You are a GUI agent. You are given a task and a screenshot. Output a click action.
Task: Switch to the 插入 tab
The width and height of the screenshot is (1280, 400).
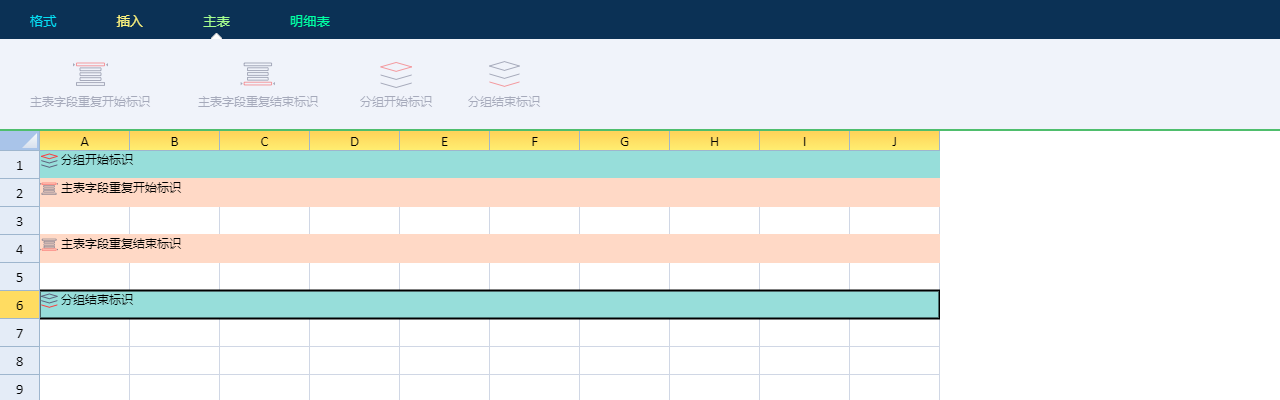pos(130,21)
